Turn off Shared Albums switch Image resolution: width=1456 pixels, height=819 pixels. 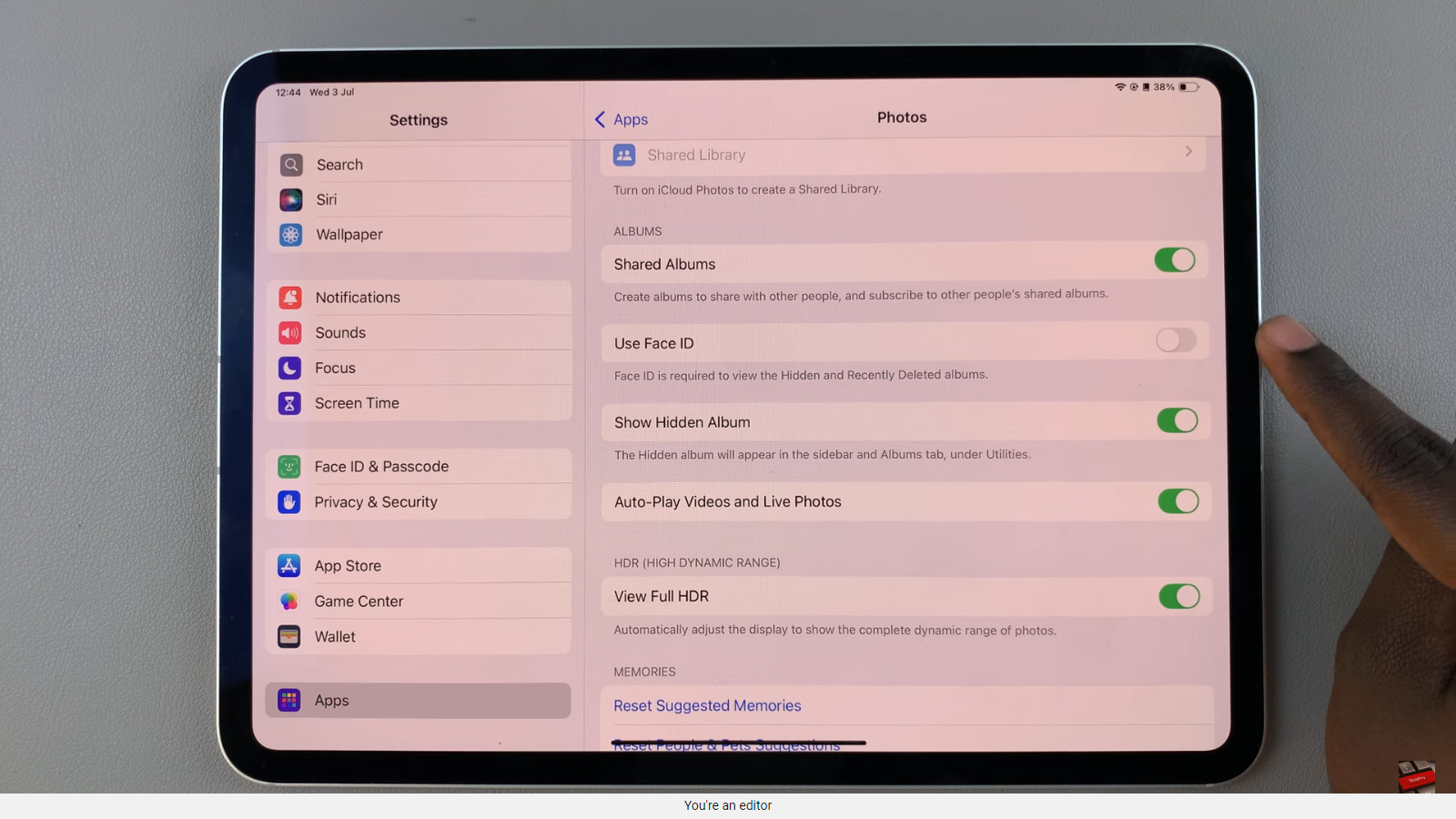click(1175, 260)
